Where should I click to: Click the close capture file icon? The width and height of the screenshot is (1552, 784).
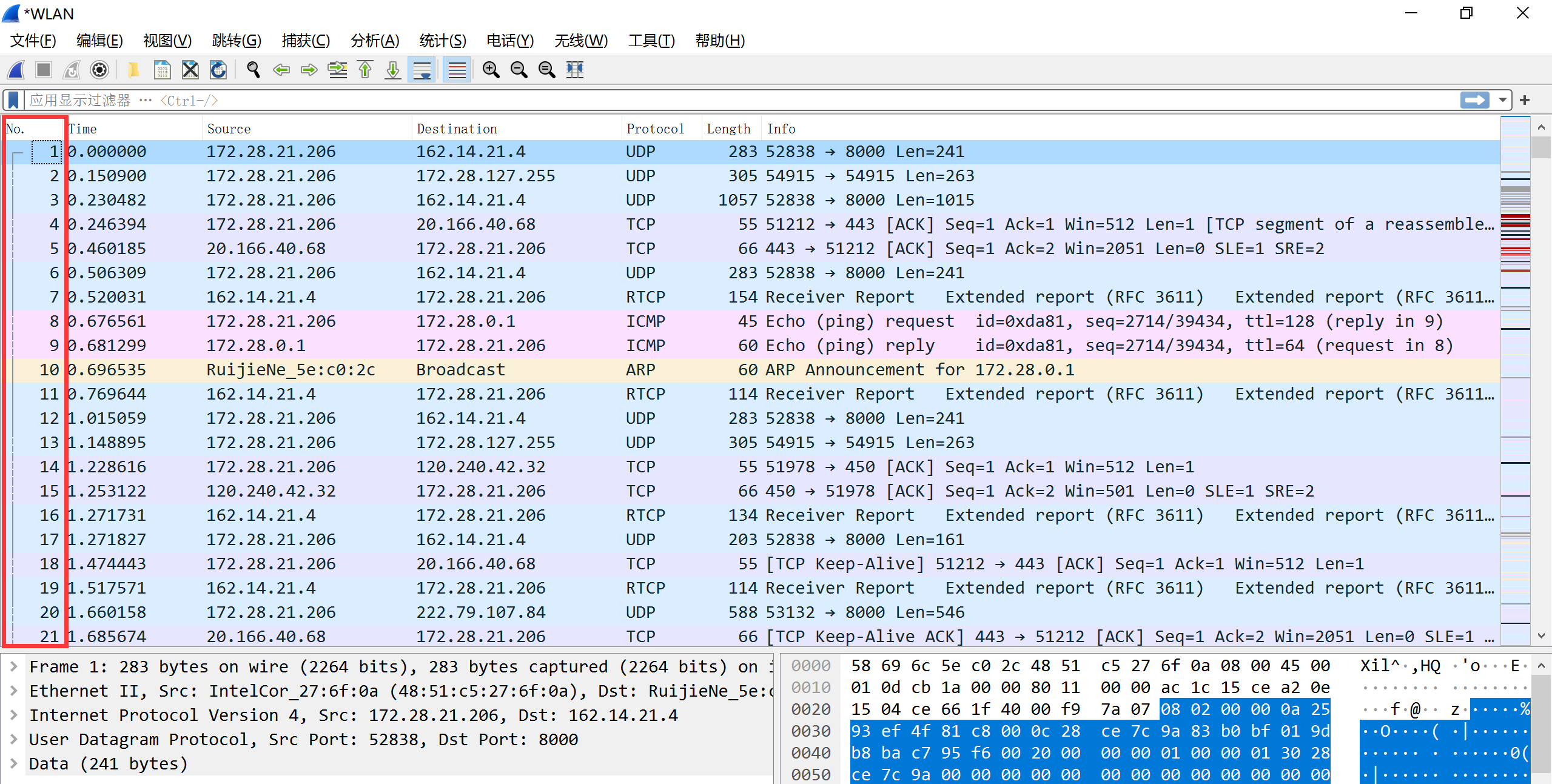coord(190,70)
